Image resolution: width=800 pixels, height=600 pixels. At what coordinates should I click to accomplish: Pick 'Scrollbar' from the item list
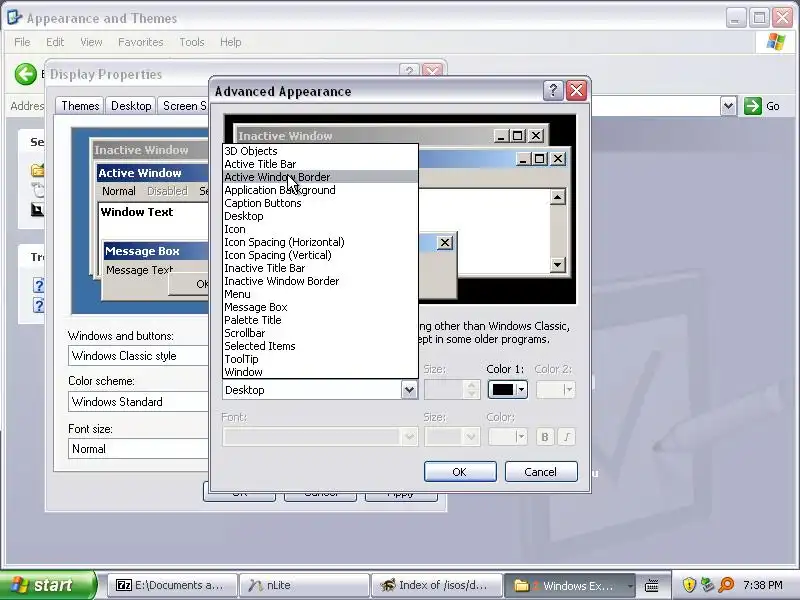pos(320,333)
